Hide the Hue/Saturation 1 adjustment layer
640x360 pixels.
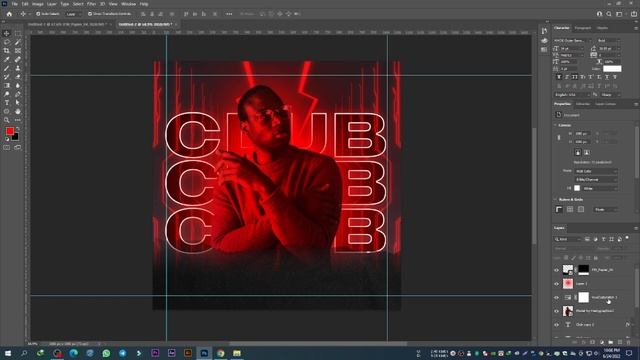pyautogui.click(x=556, y=298)
